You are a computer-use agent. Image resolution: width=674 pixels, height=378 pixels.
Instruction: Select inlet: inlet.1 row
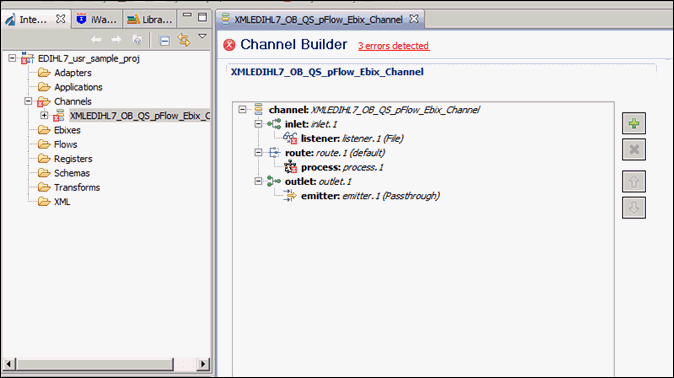click(x=311, y=124)
